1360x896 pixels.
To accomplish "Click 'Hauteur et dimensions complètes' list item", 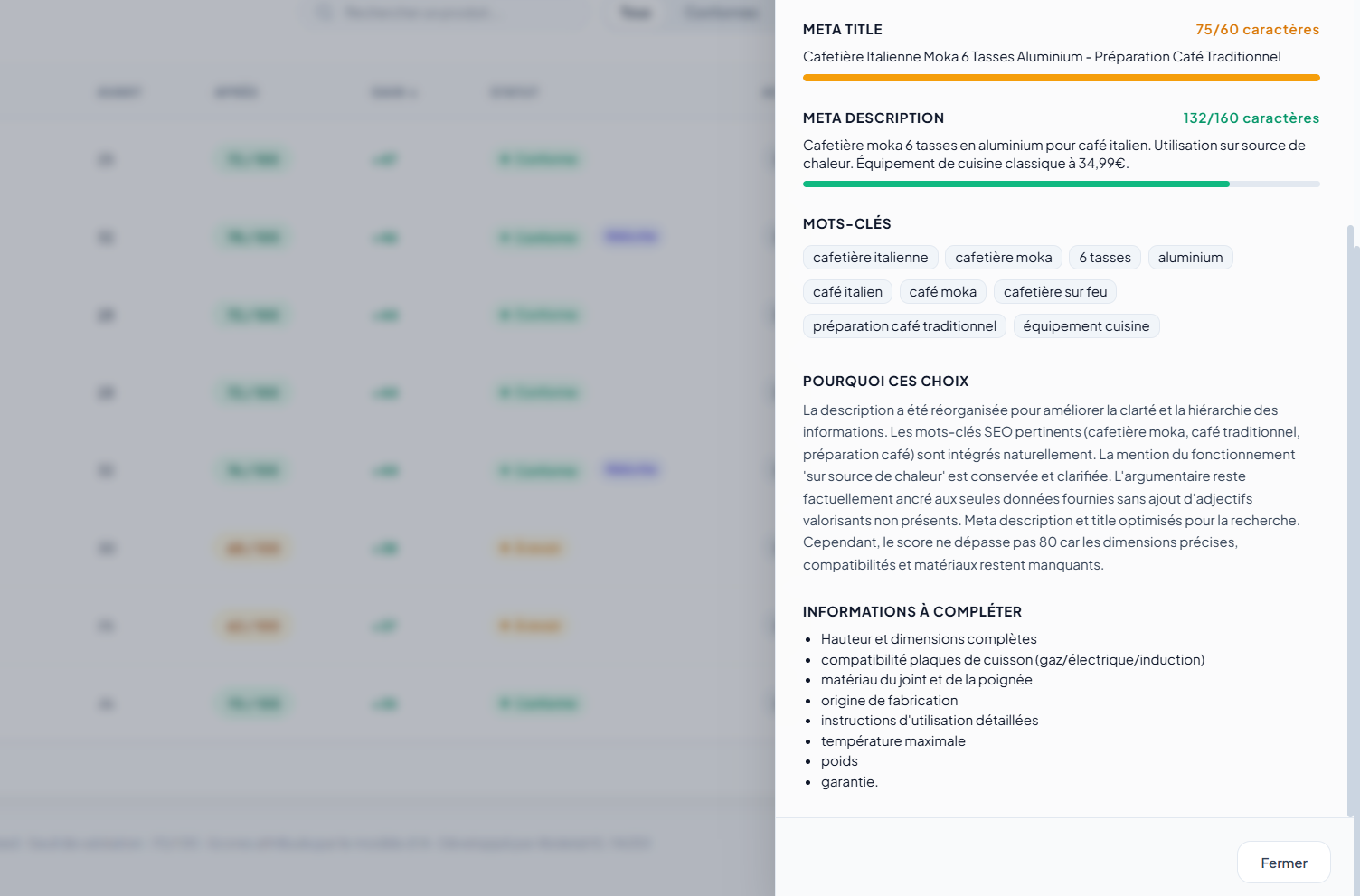I will click(929, 639).
